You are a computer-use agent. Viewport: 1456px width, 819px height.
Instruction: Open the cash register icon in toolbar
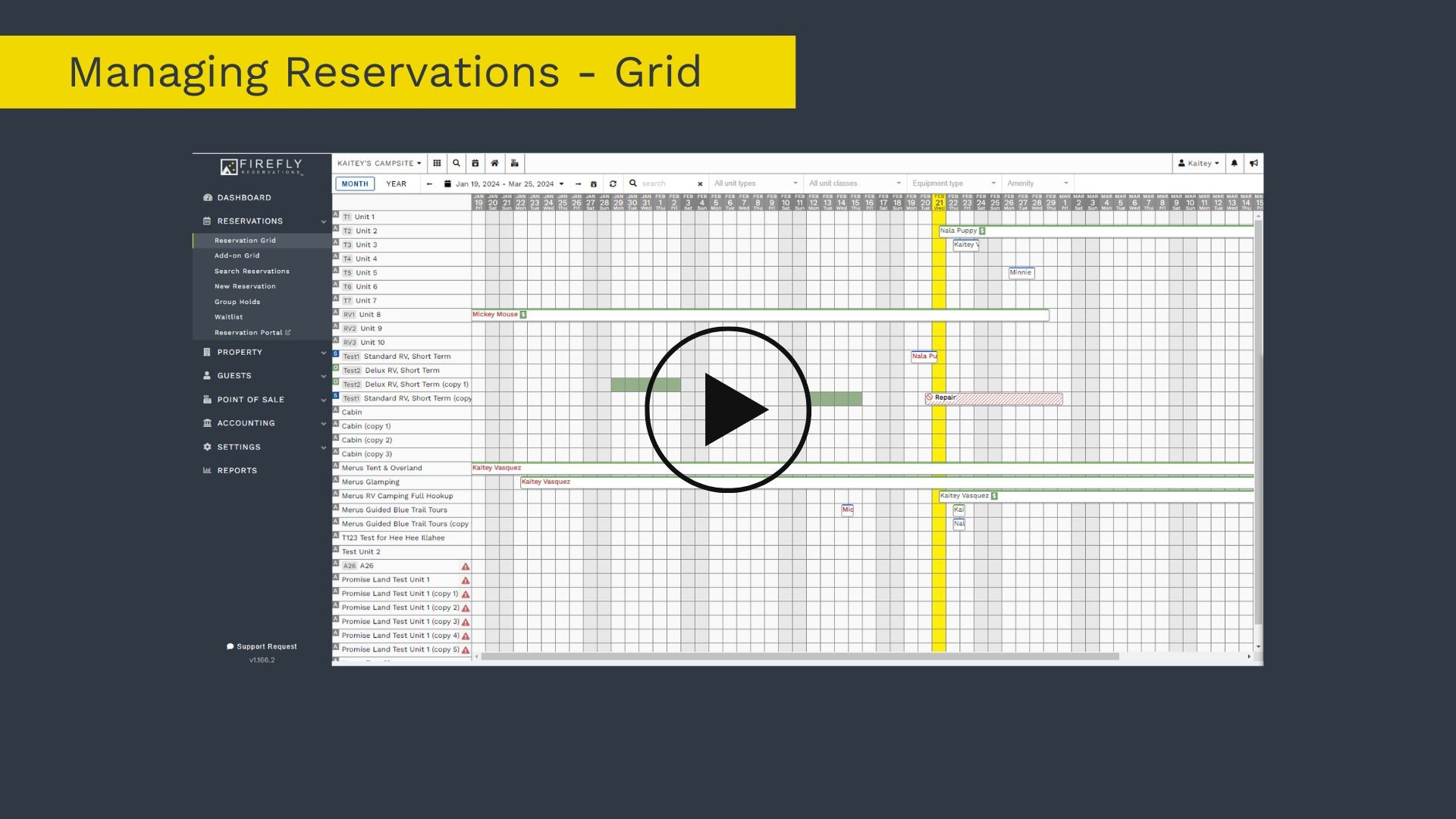click(514, 163)
